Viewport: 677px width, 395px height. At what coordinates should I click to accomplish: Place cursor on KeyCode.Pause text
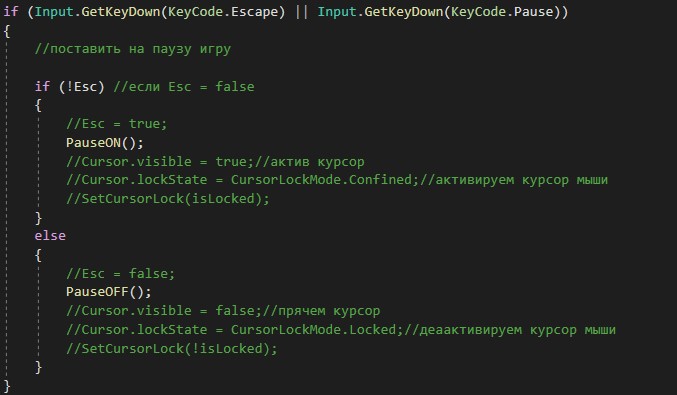pos(502,12)
